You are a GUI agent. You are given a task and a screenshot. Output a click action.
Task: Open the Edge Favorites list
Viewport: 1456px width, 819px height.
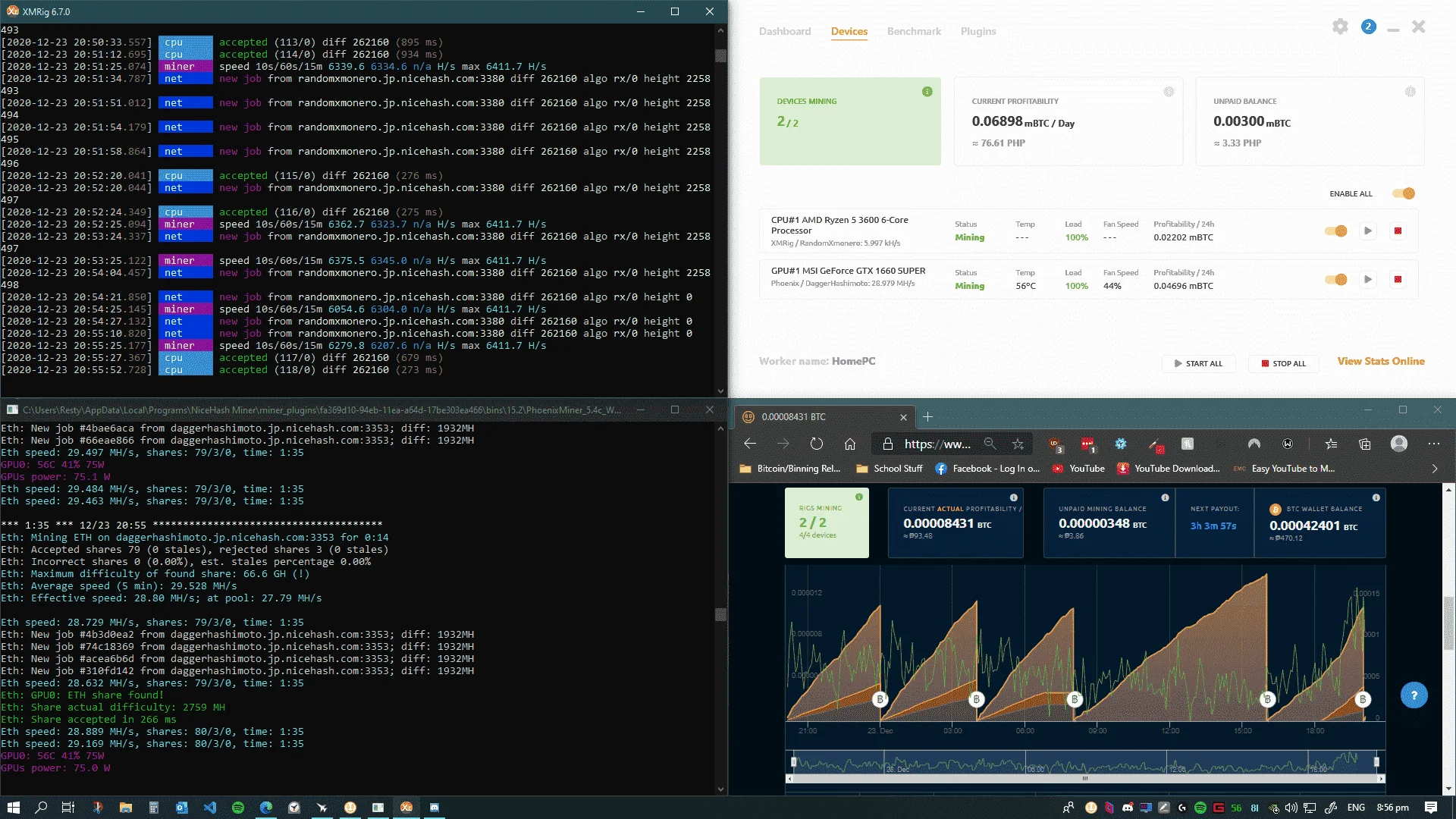pyautogui.click(x=1331, y=444)
